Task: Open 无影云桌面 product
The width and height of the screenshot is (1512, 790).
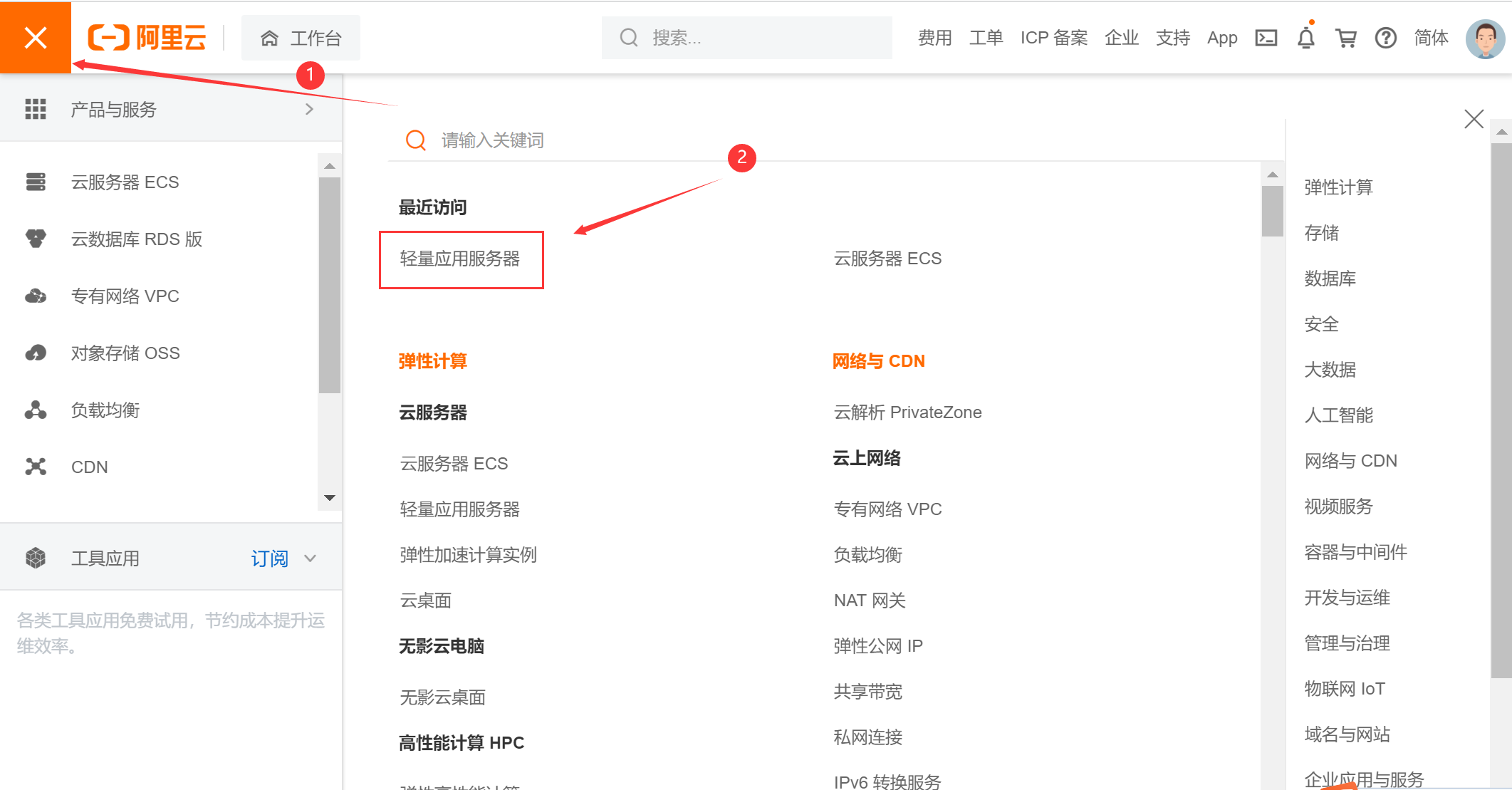Action: point(442,697)
